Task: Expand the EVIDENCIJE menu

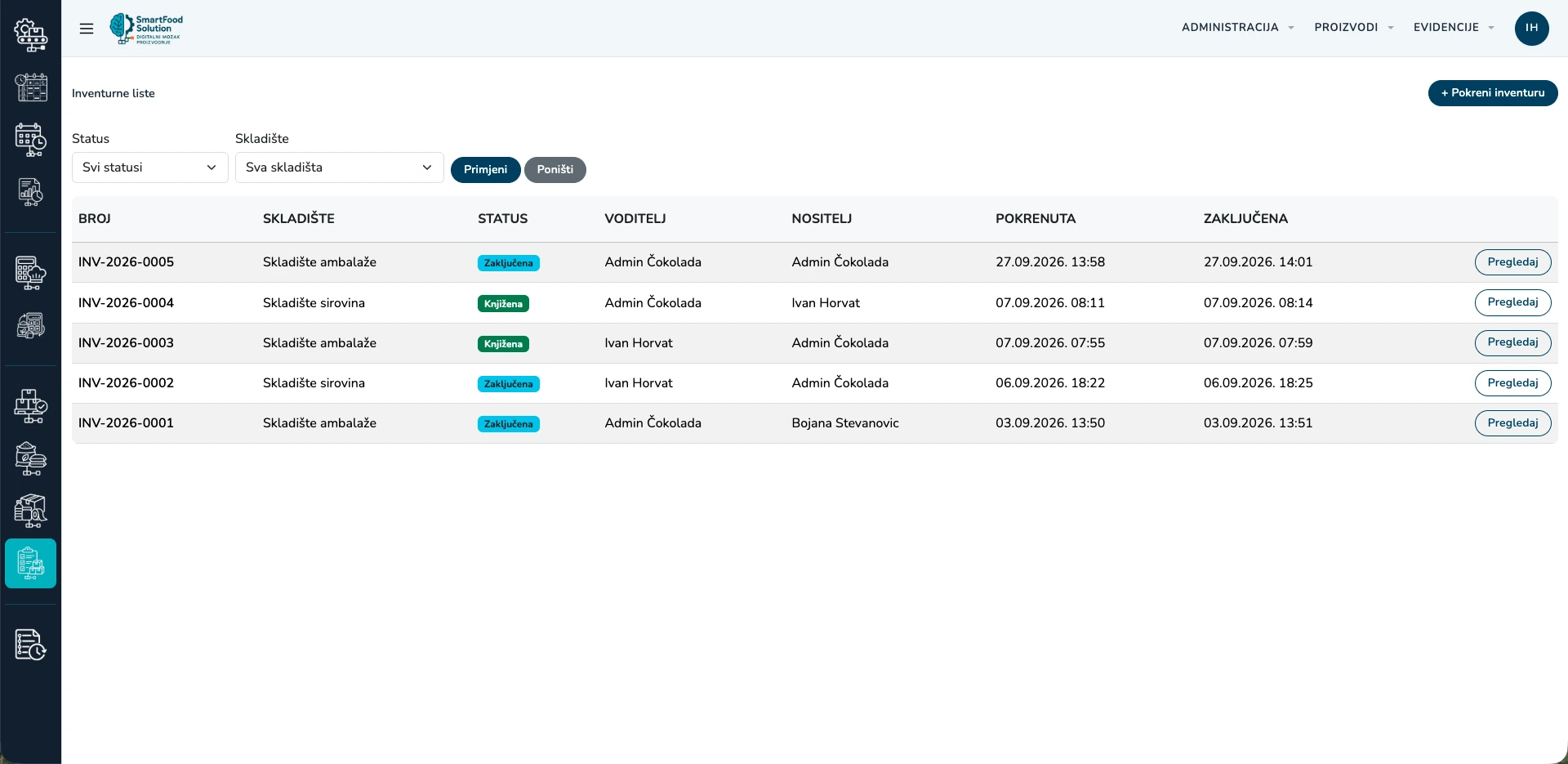Action: pyautogui.click(x=1454, y=28)
